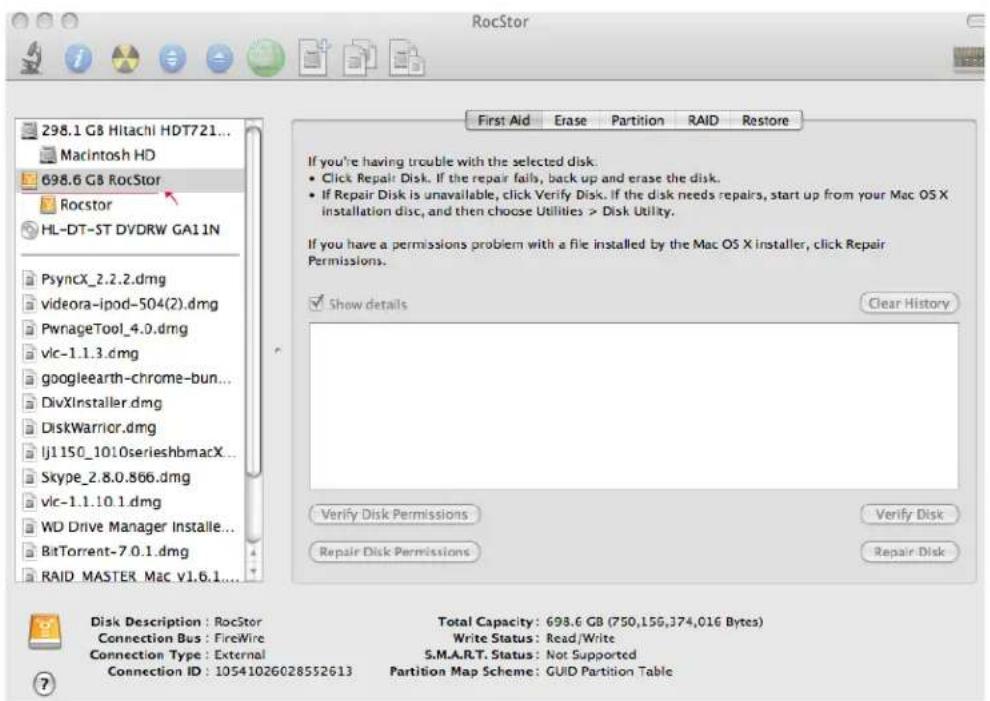This screenshot has height=701, width=990.
Task: Select the 698.6 GB RocStor disk
Action: [129, 180]
